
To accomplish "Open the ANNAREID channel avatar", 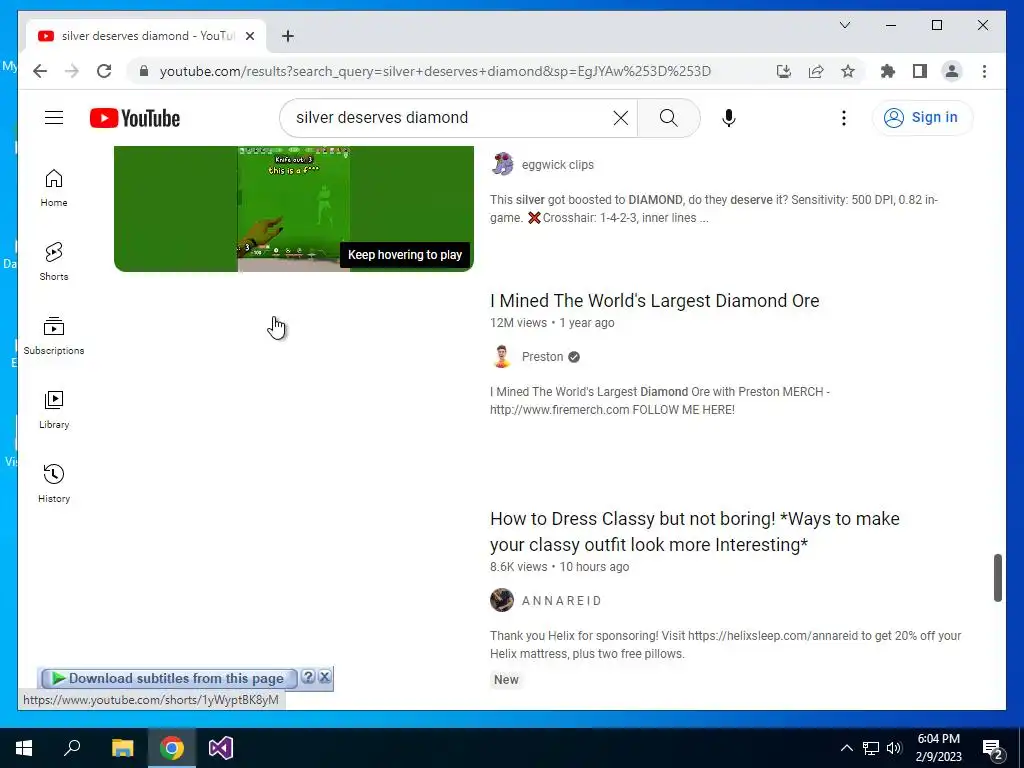I will 502,600.
